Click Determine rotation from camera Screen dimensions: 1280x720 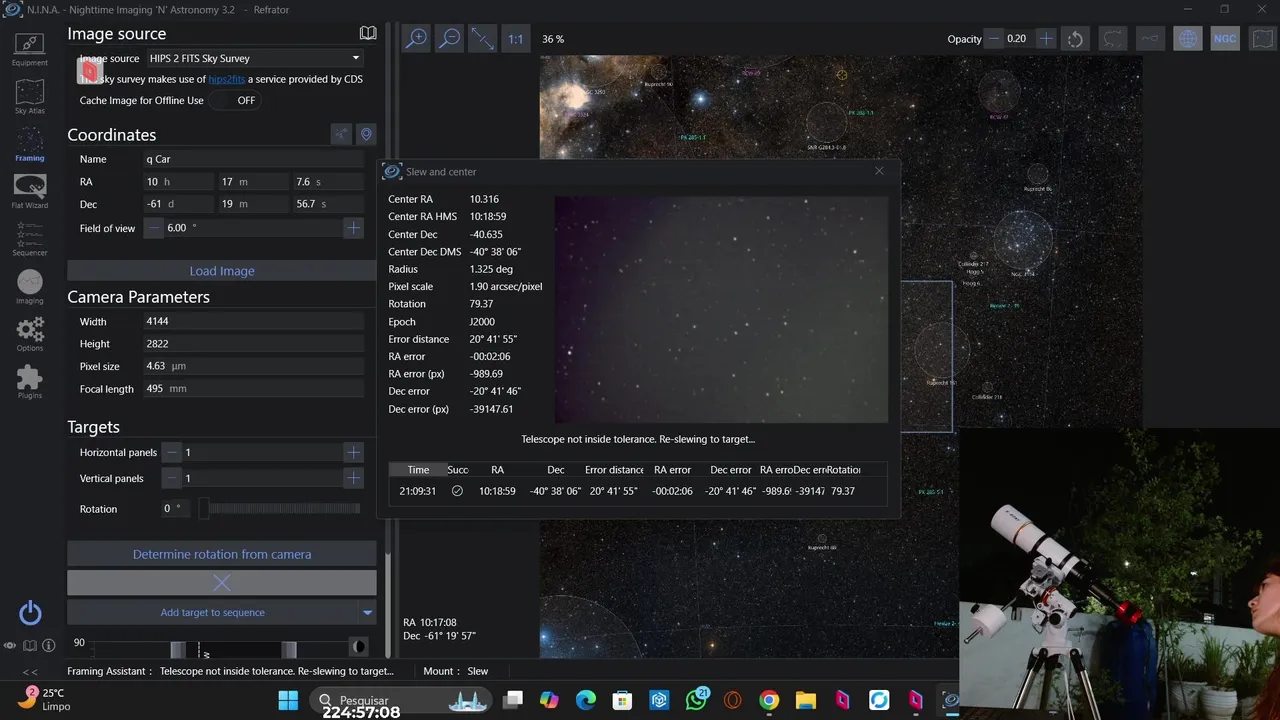222,554
